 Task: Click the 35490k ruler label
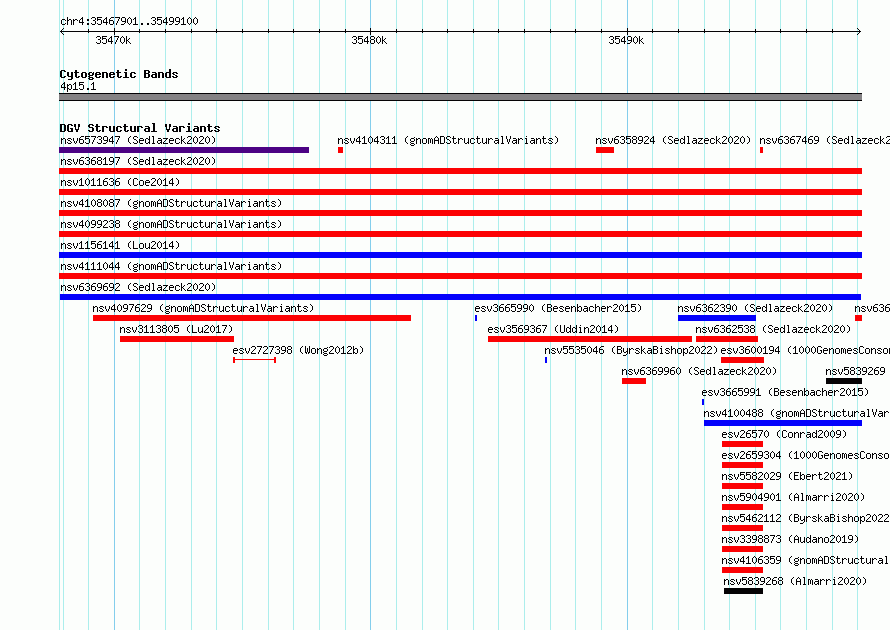click(626, 40)
